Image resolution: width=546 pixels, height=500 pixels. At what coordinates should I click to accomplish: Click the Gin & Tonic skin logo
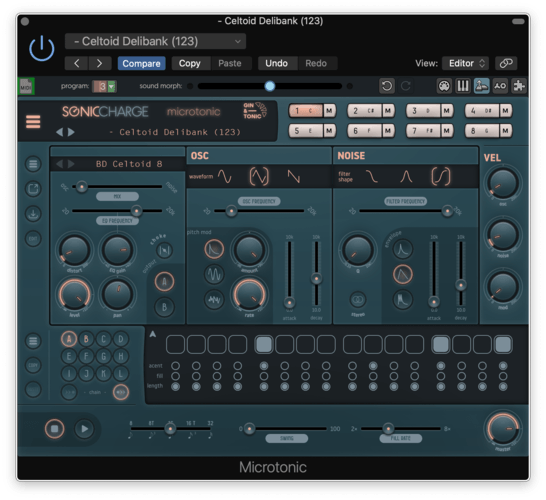pyautogui.click(x=255, y=111)
